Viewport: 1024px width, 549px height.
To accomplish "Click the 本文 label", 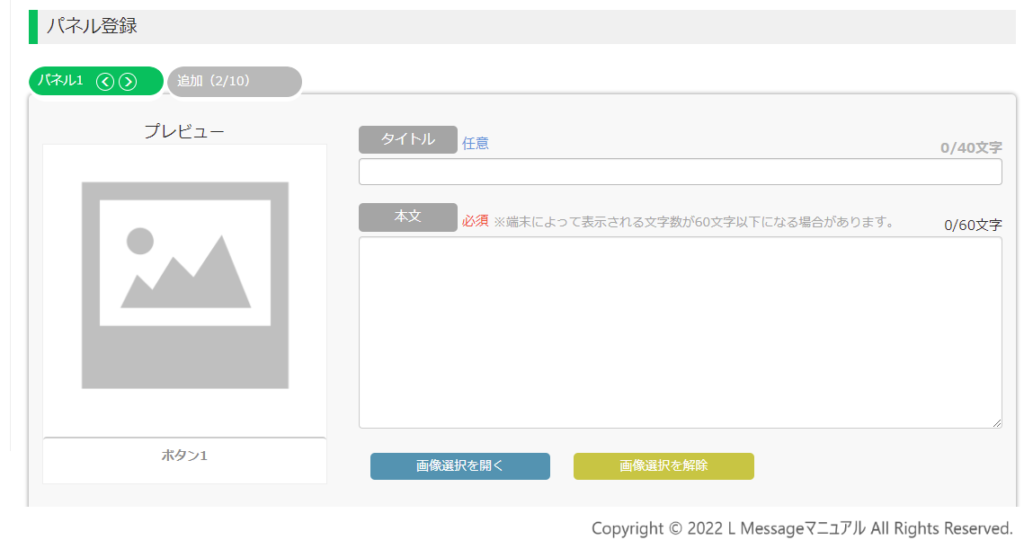I will [x=408, y=217].
